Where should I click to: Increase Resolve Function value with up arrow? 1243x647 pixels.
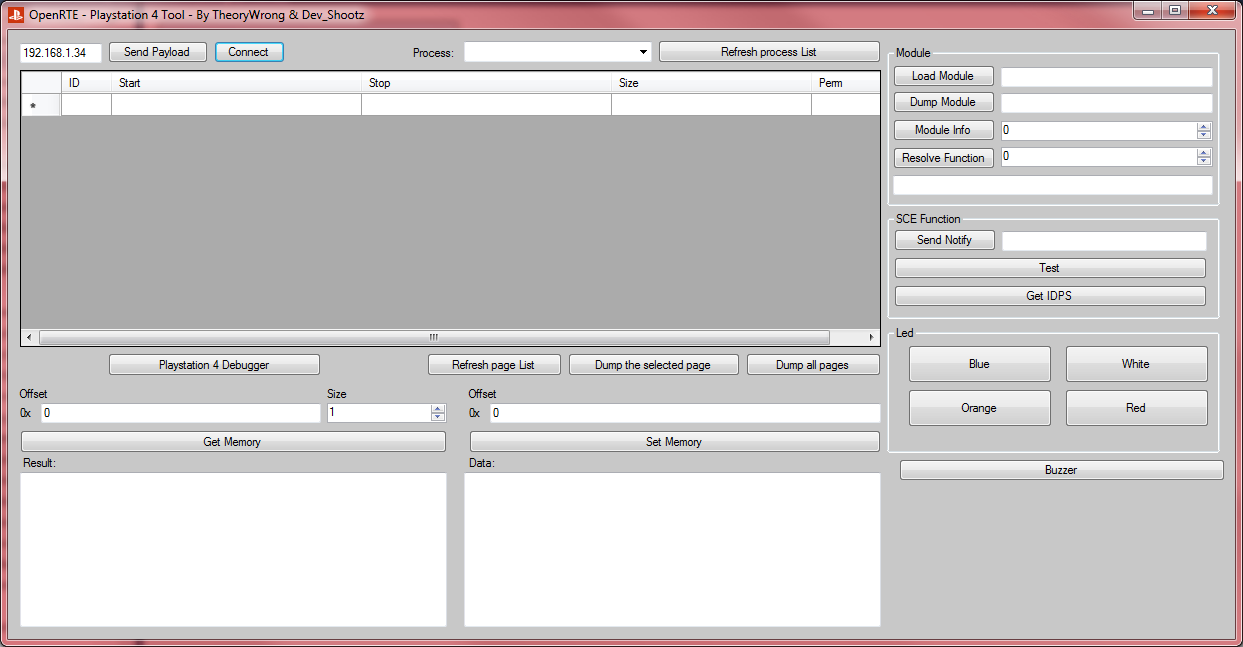tap(1204, 152)
